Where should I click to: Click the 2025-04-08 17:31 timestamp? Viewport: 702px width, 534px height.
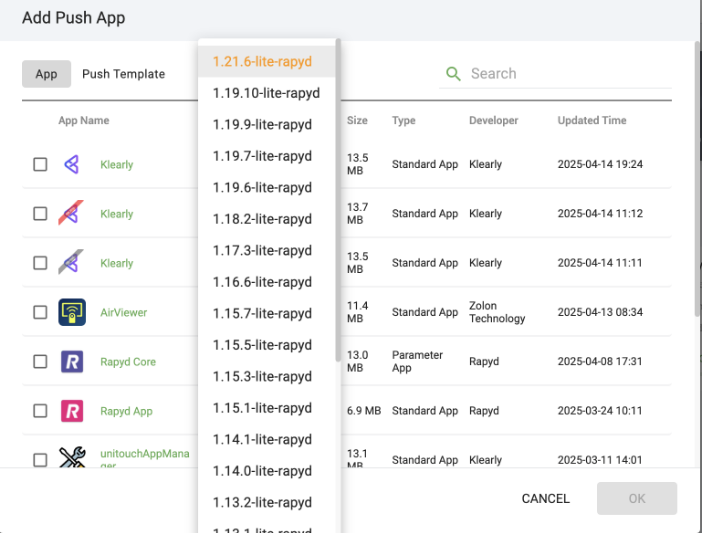point(600,361)
